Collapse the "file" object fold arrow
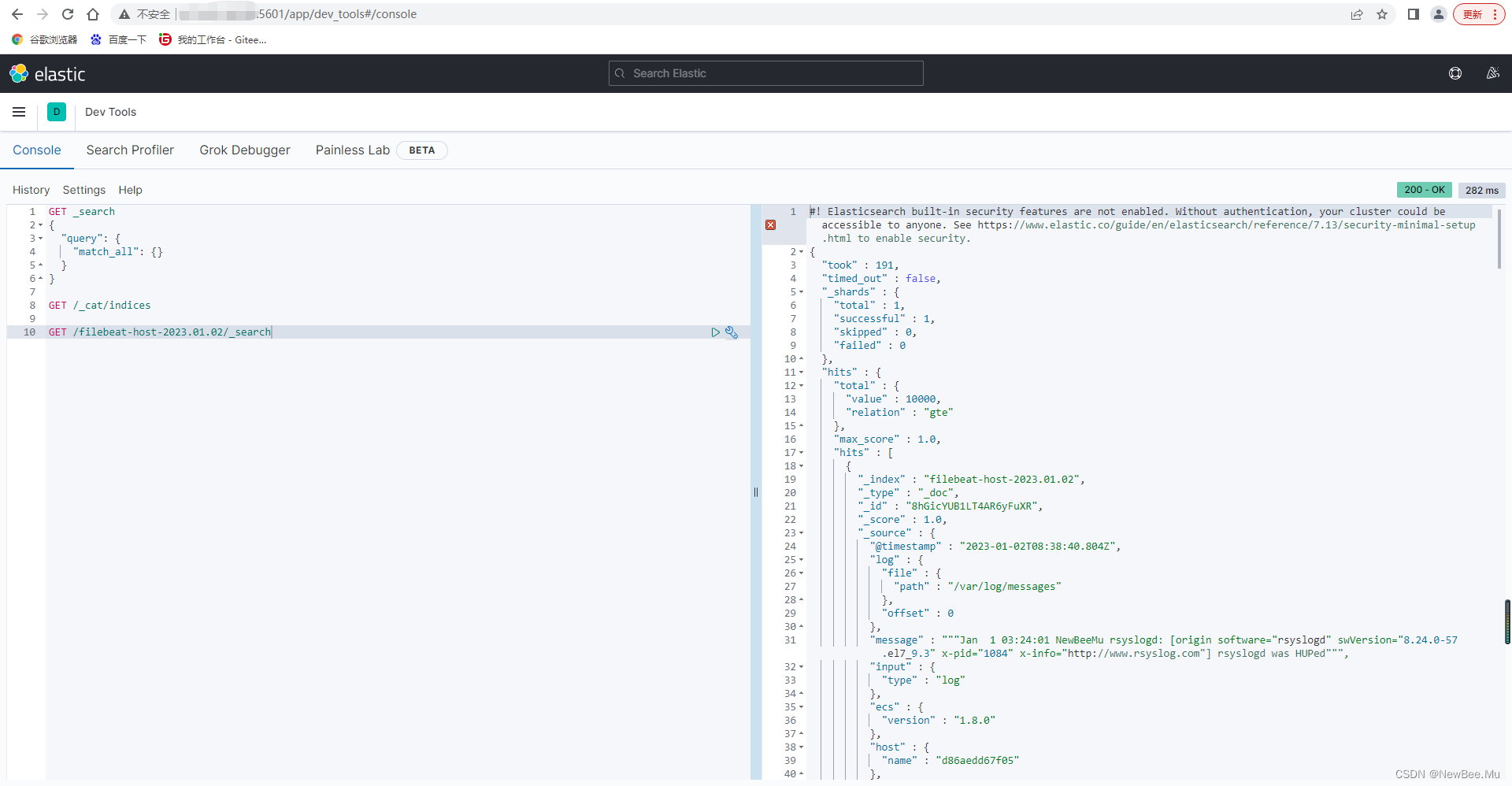The width and height of the screenshot is (1512, 786). point(802,573)
